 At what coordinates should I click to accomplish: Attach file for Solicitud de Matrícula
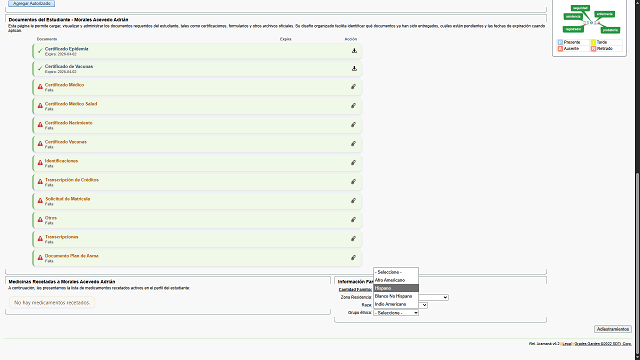click(x=353, y=200)
